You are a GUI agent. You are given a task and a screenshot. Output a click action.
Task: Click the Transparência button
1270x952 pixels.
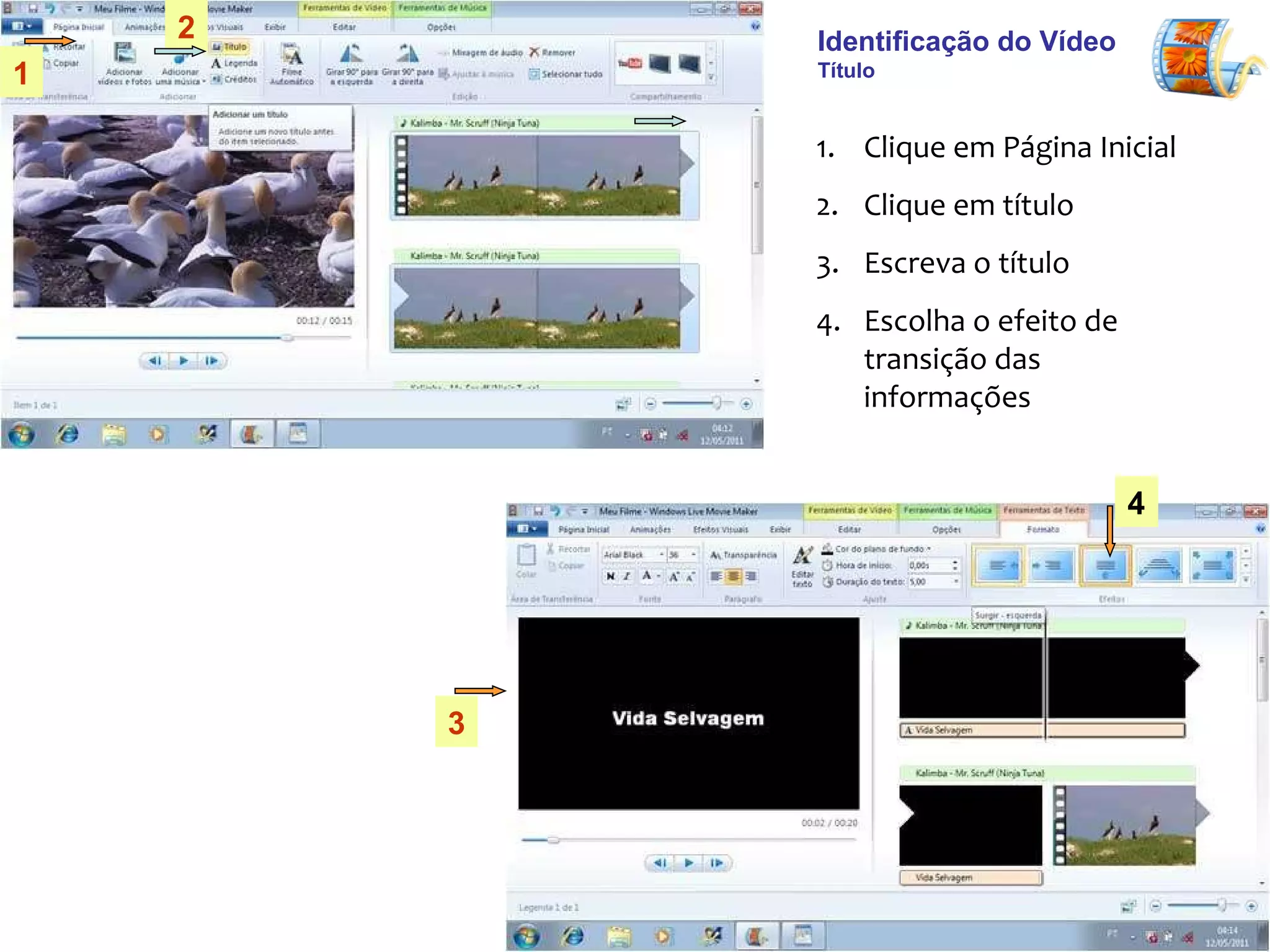(x=743, y=555)
